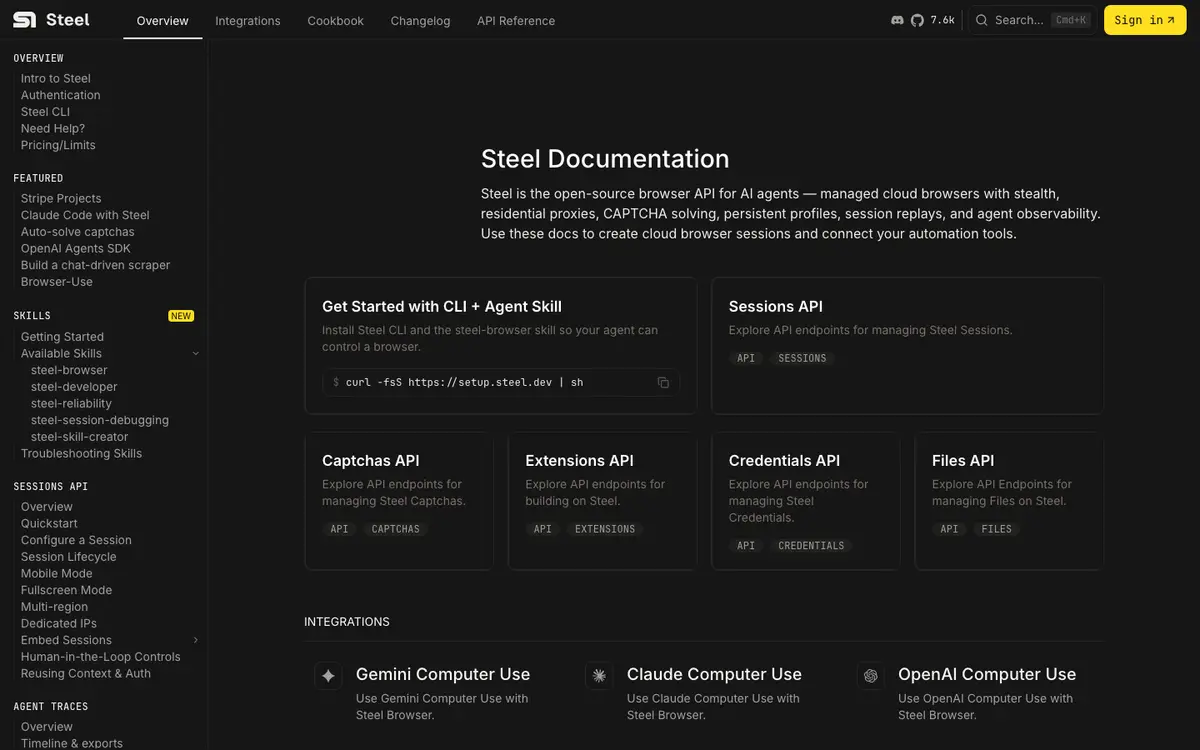This screenshot has width=1200, height=750.
Task: Open the Captchas API card
Action: point(399,501)
